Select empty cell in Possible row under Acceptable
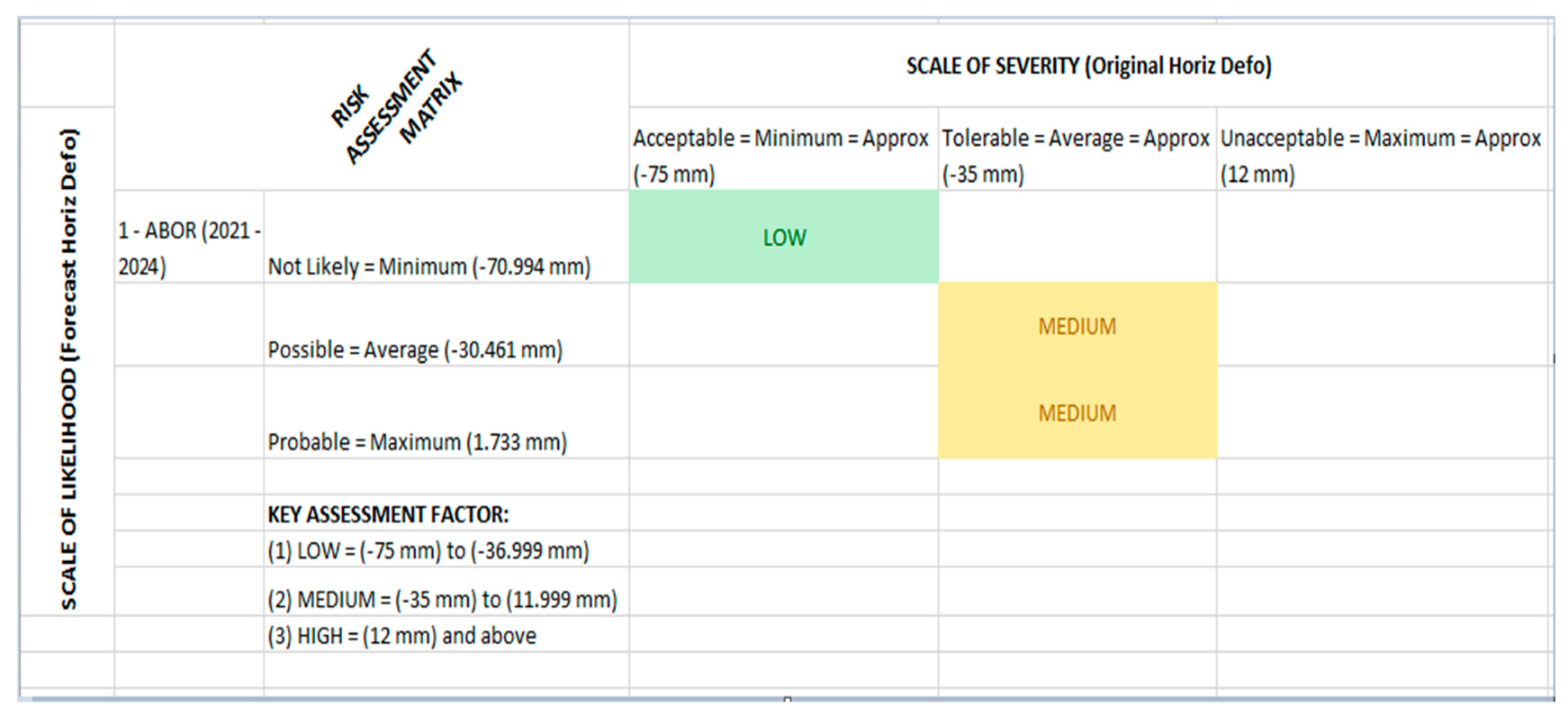 pyautogui.click(x=783, y=326)
